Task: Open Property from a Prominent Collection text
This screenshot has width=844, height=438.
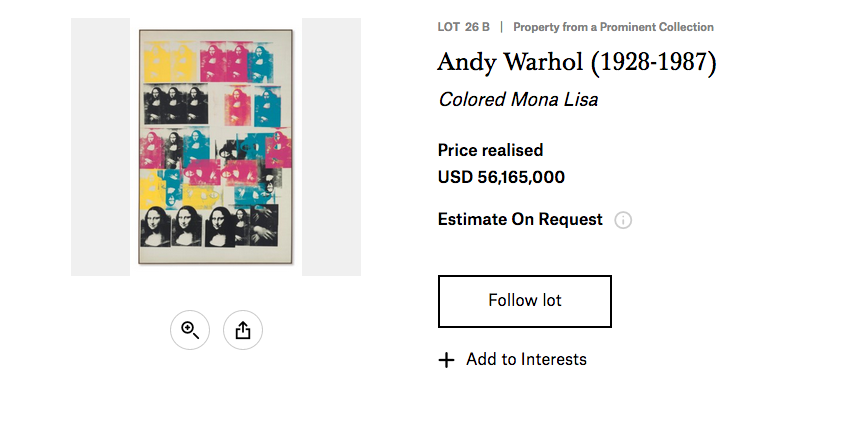Action: [x=613, y=27]
